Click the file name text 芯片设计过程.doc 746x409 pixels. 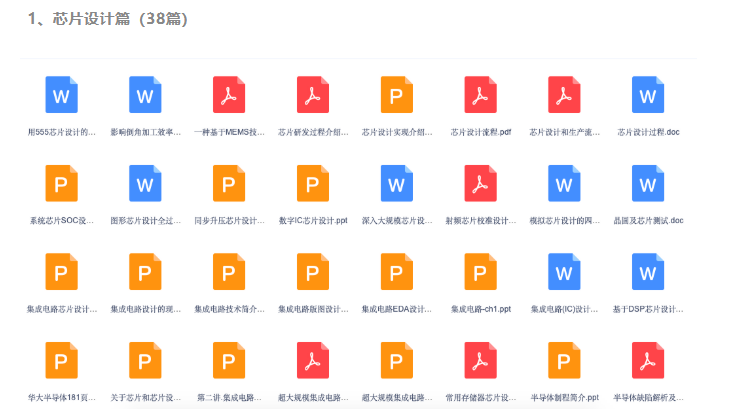[x=648, y=132]
